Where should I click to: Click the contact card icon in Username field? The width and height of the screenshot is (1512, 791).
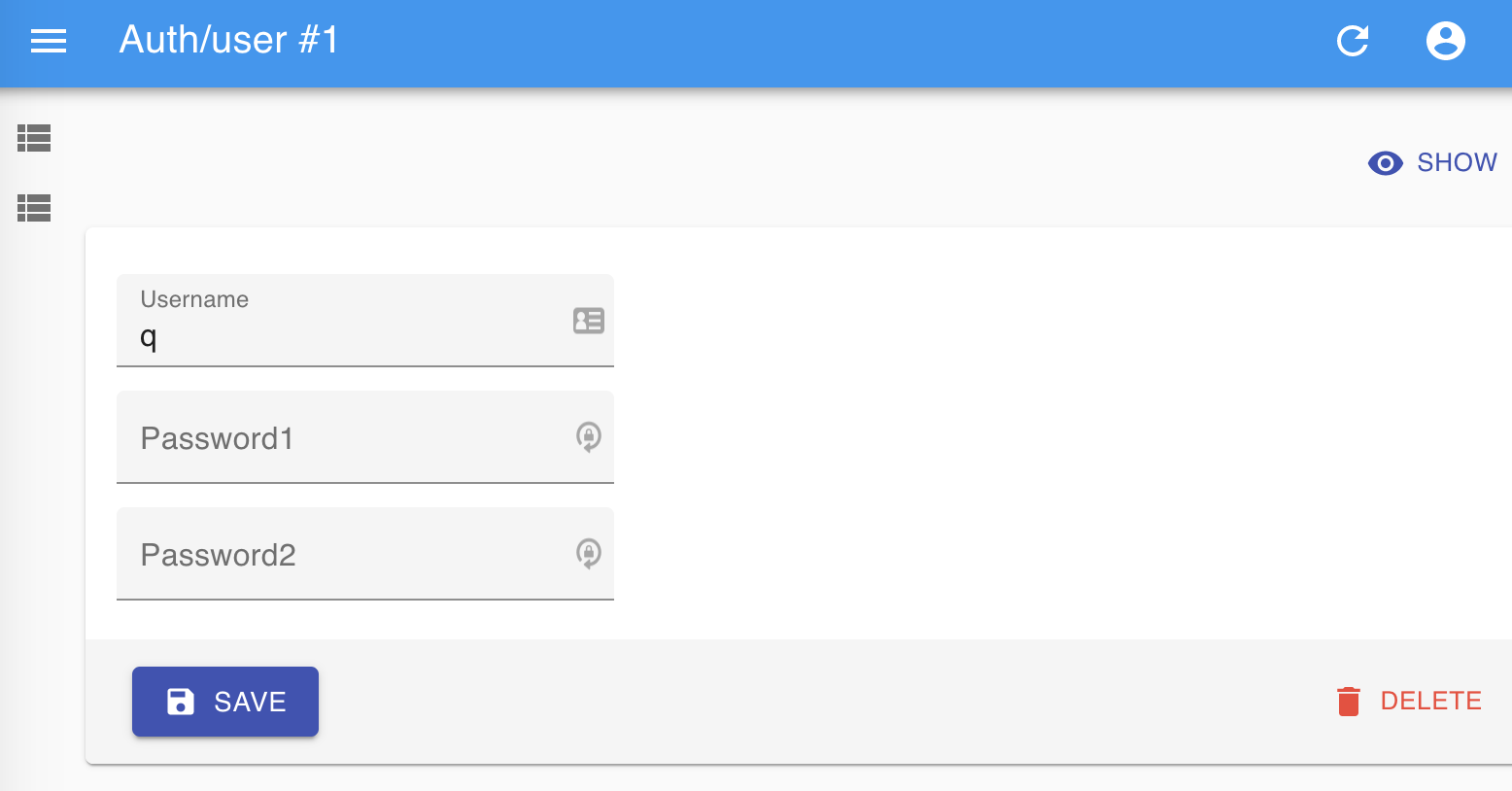point(589,321)
